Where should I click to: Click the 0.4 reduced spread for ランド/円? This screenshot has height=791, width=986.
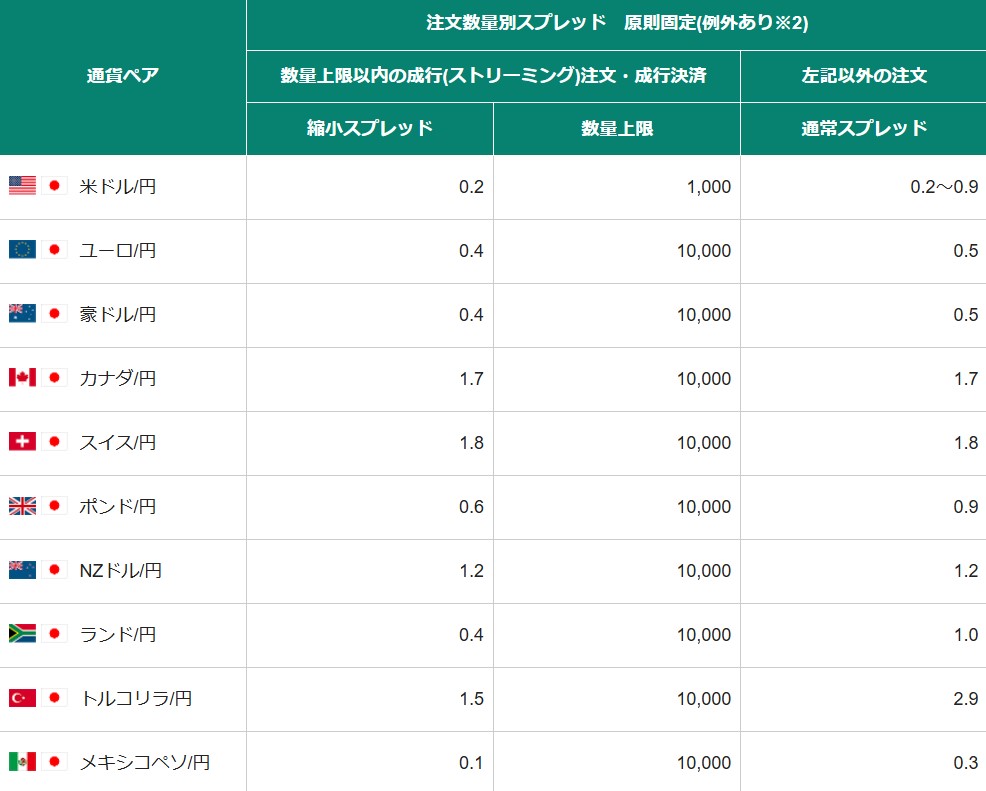coord(471,635)
